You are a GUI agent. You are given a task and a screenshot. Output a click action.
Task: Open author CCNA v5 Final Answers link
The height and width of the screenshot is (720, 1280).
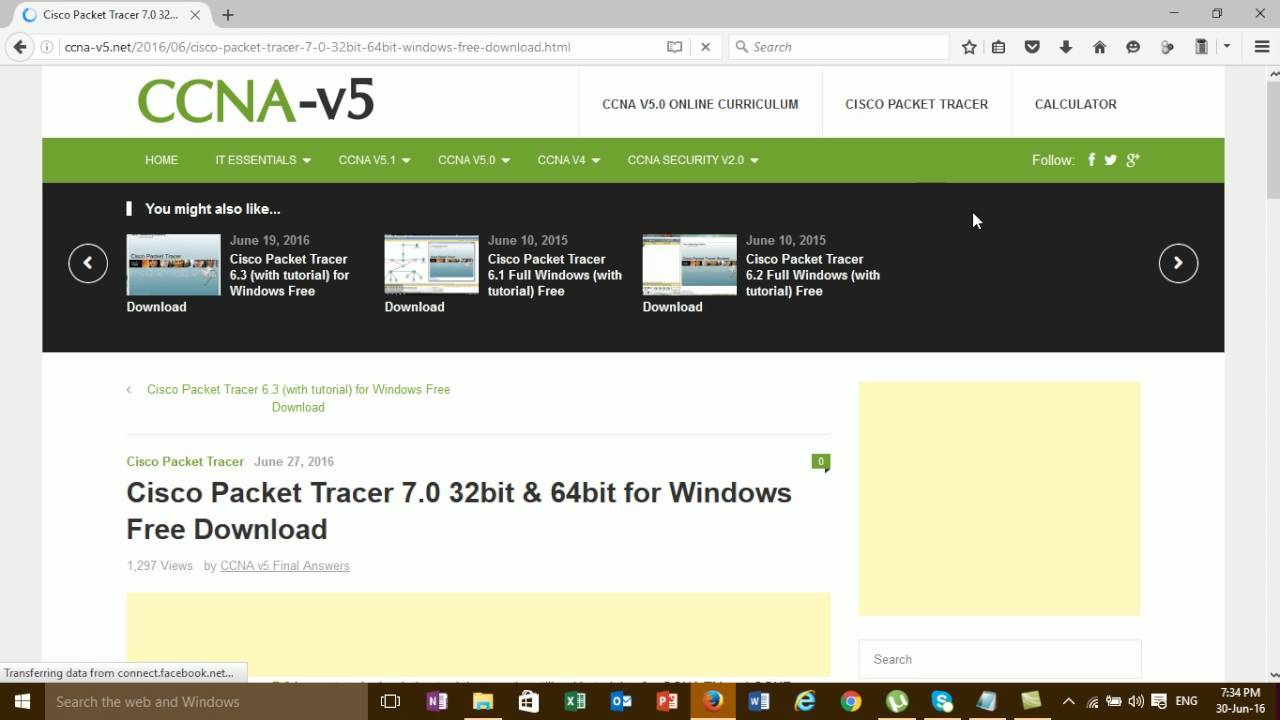coord(285,566)
